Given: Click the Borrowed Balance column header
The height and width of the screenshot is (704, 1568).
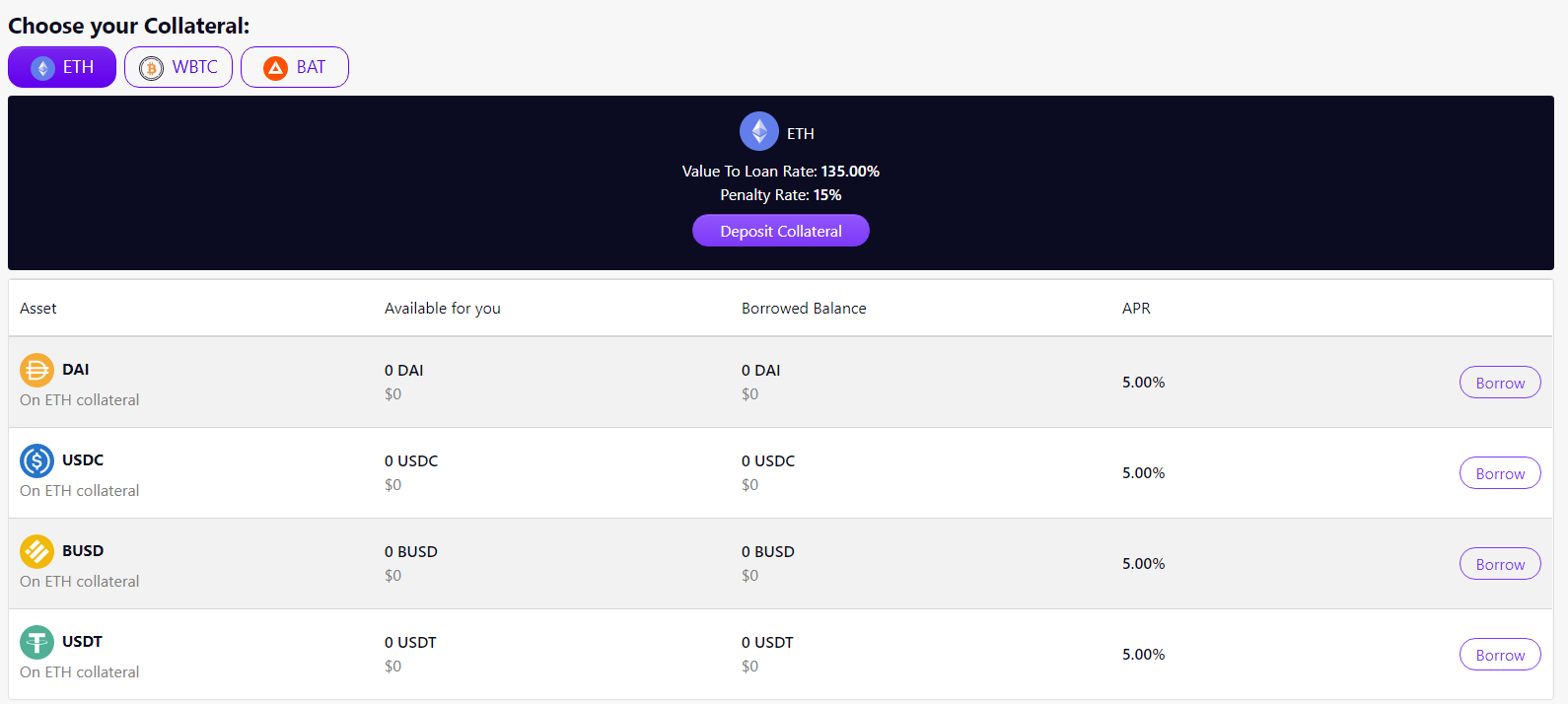Looking at the screenshot, I should point(804,309).
